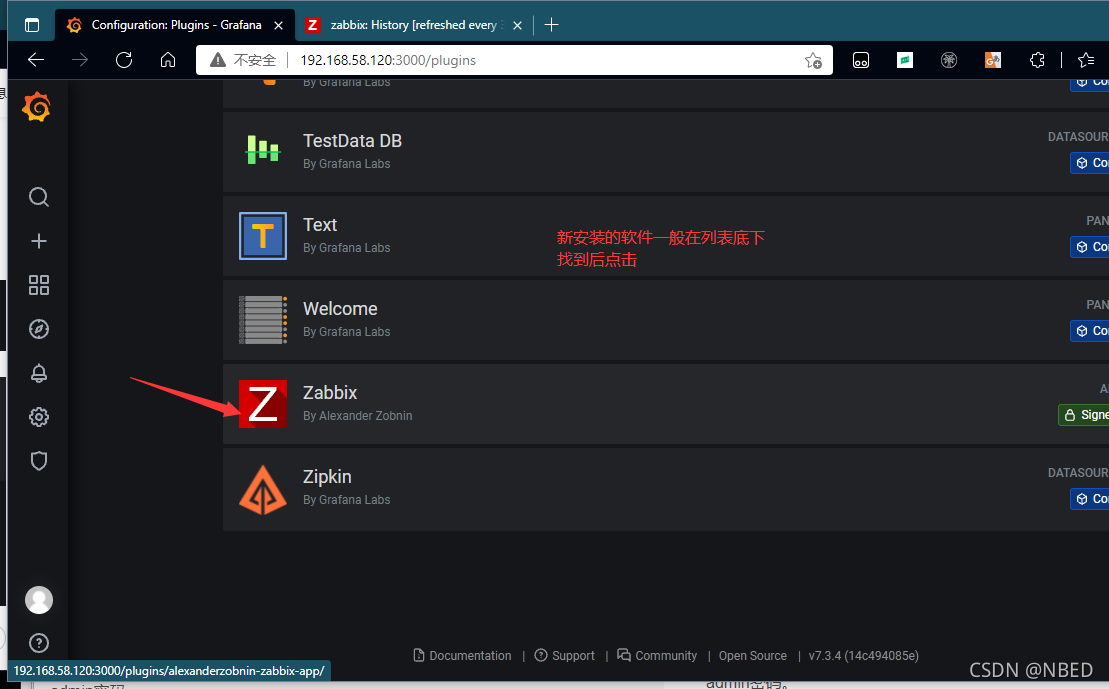Open the Open Source footer link
Viewport: 1109px width, 689px height.
pos(753,656)
